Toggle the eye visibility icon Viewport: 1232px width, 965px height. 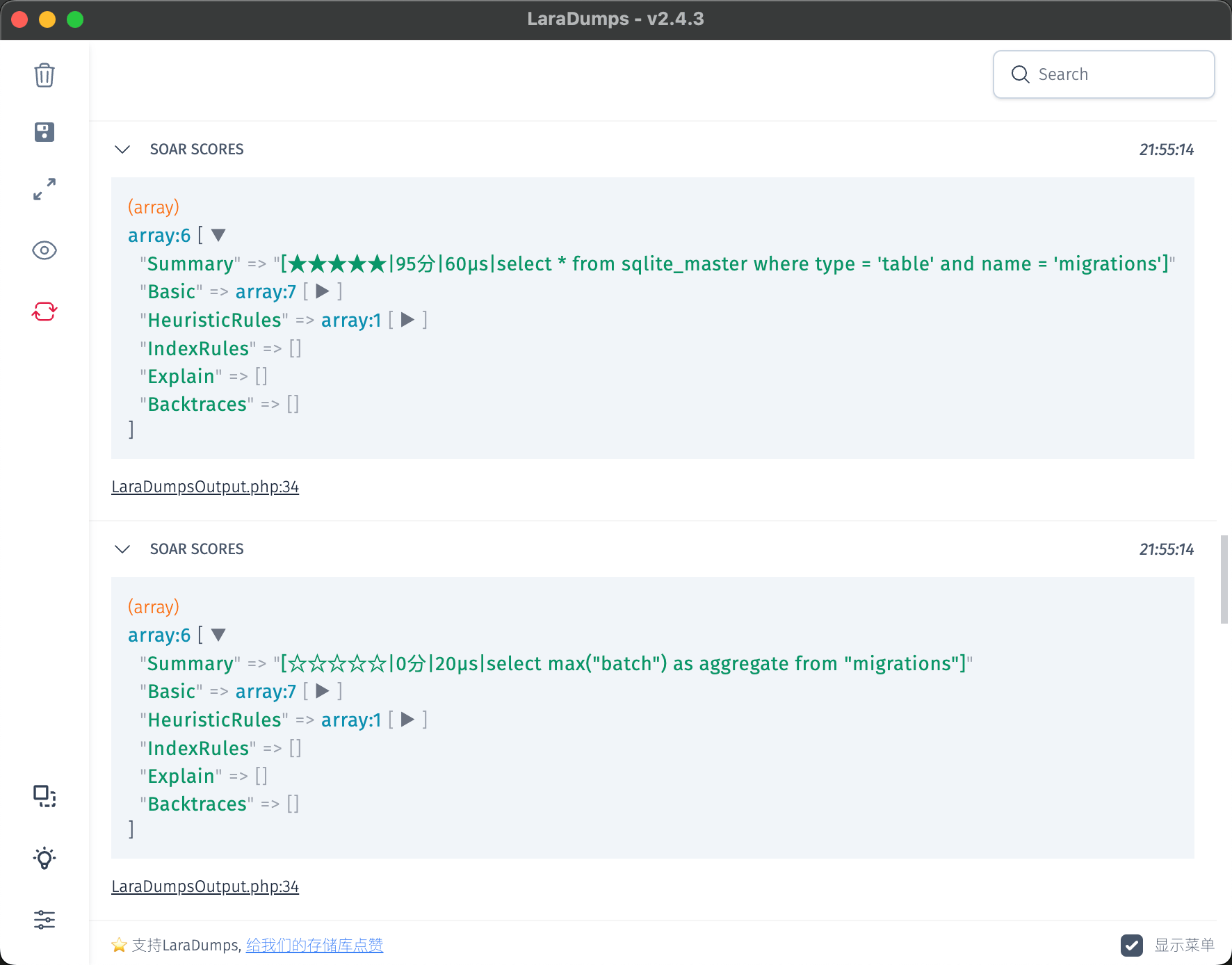coord(44,250)
